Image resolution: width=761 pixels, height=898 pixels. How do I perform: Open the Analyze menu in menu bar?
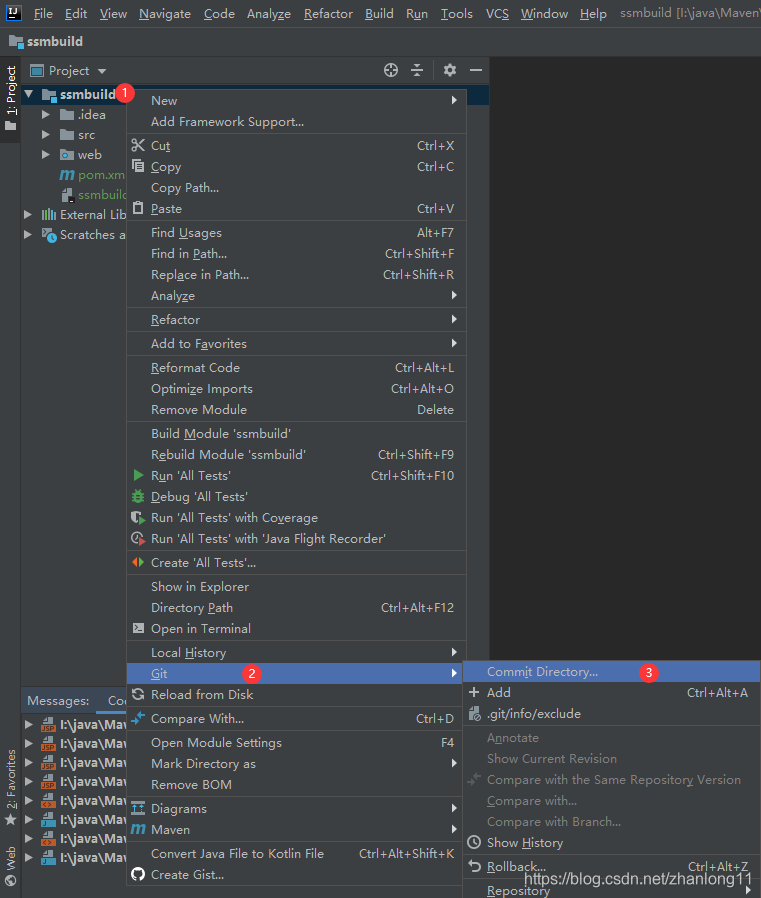(x=269, y=13)
